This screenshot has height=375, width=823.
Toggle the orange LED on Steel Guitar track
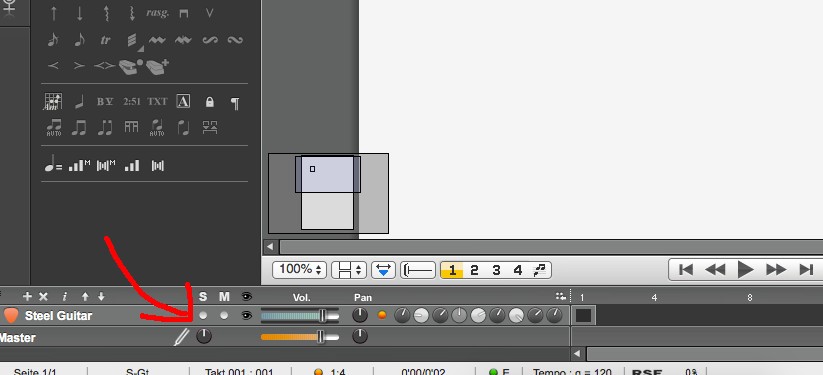tap(382, 315)
